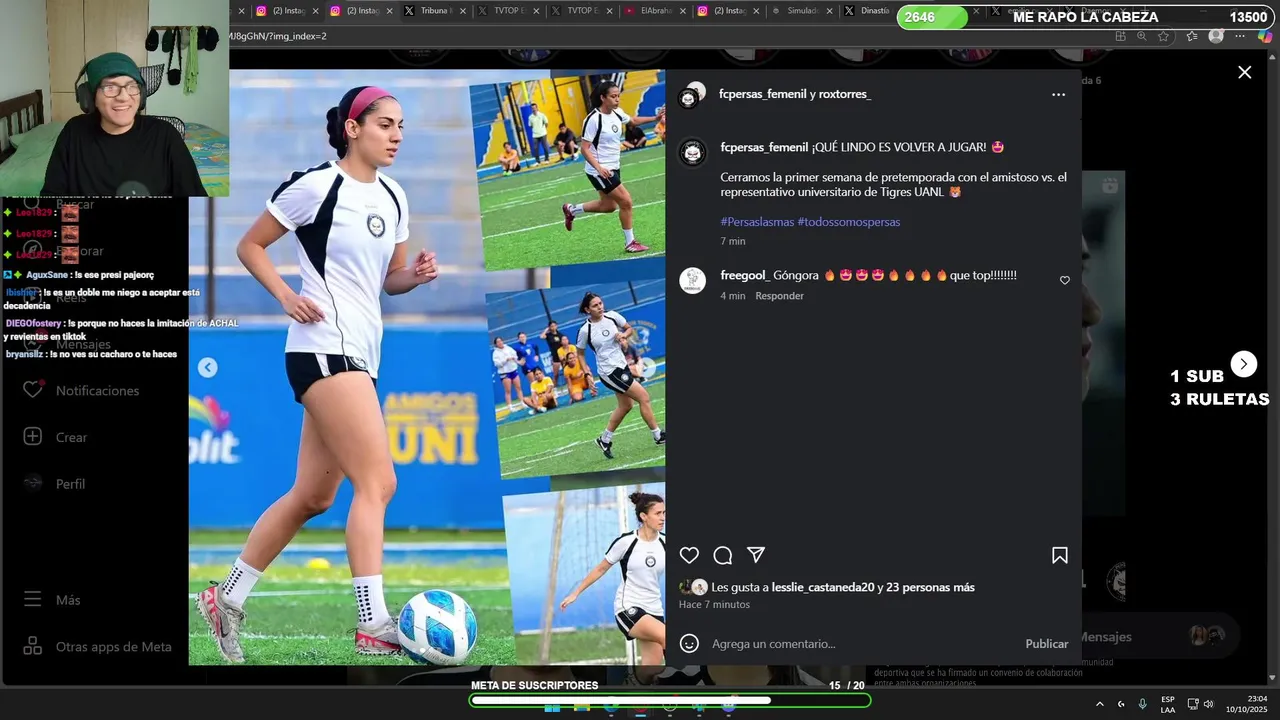This screenshot has height=720, width=1280.
Task: Open the roxtorres_ profile link
Action: (845, 94)
